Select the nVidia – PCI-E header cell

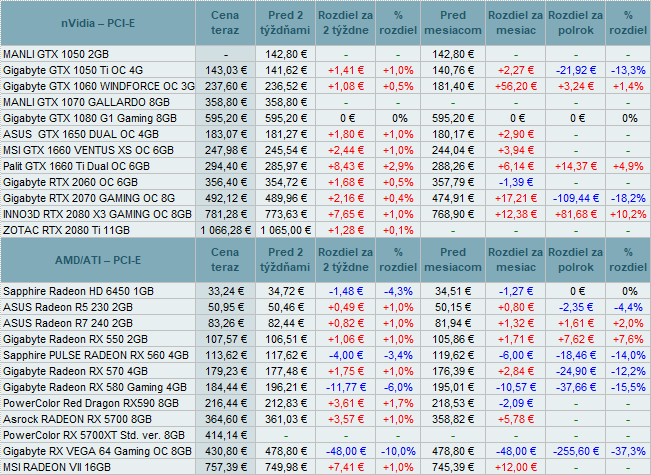(98, 23)
